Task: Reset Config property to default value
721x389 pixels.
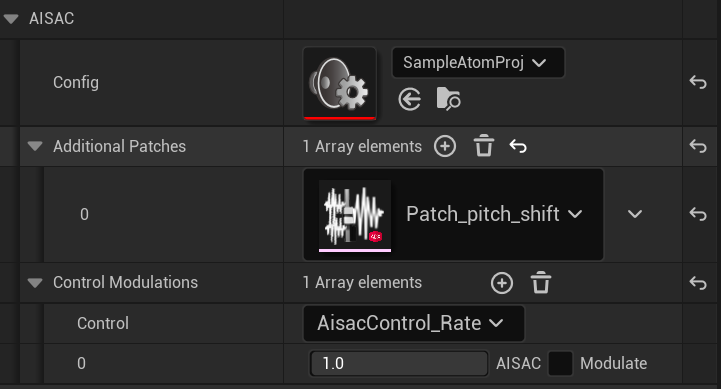Action: 698,82
